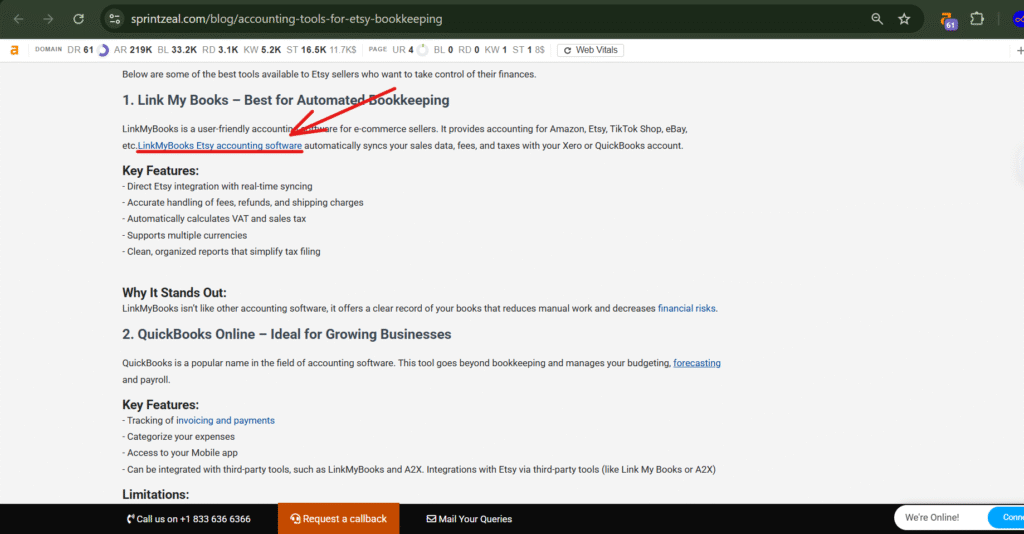Open the financial risks link
This screenshot has height=534, width=1024.
(x=686, y=309)
